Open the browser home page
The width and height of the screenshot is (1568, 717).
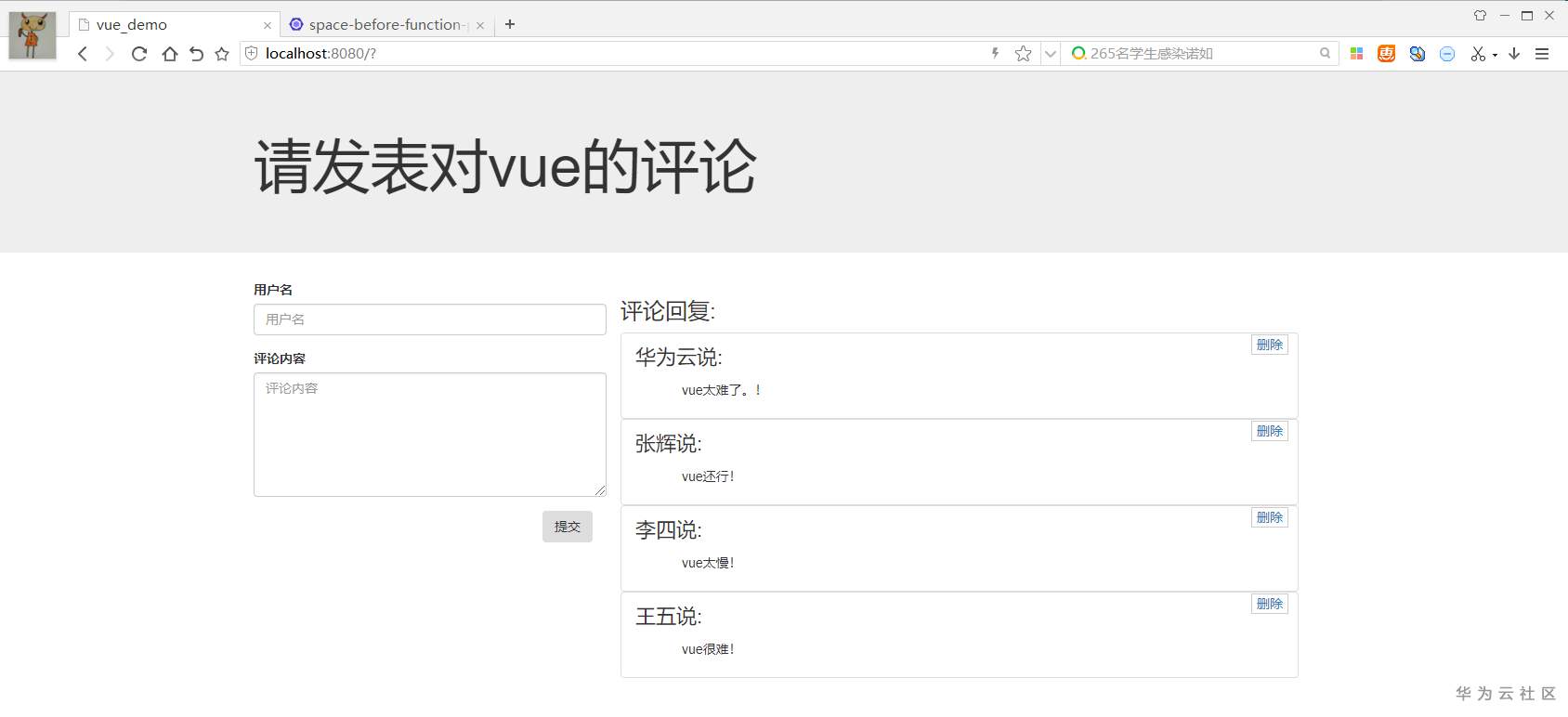point(169,54)
